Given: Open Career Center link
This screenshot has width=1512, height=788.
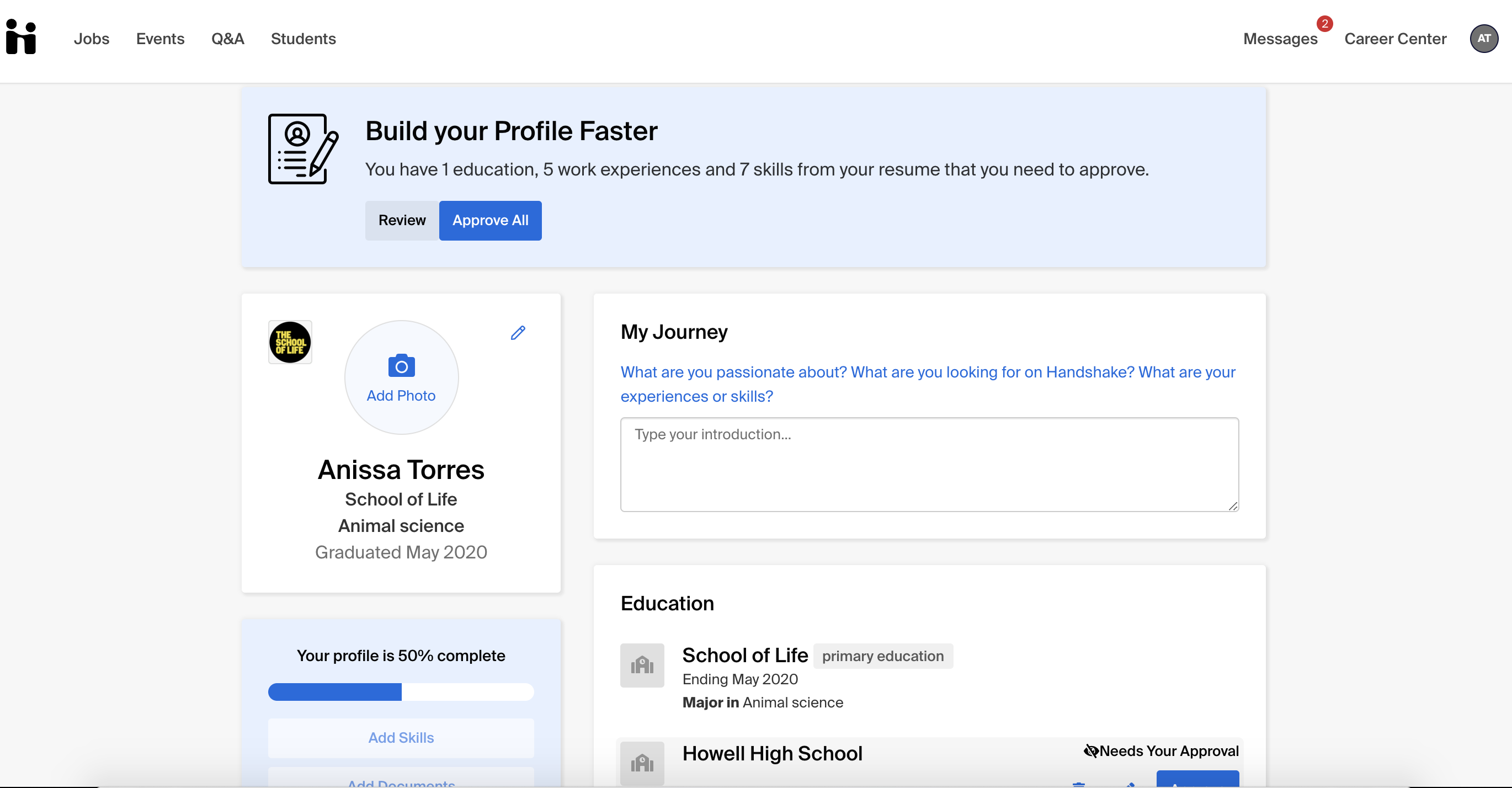Looking at the screenshot, I should point(1395,39).
